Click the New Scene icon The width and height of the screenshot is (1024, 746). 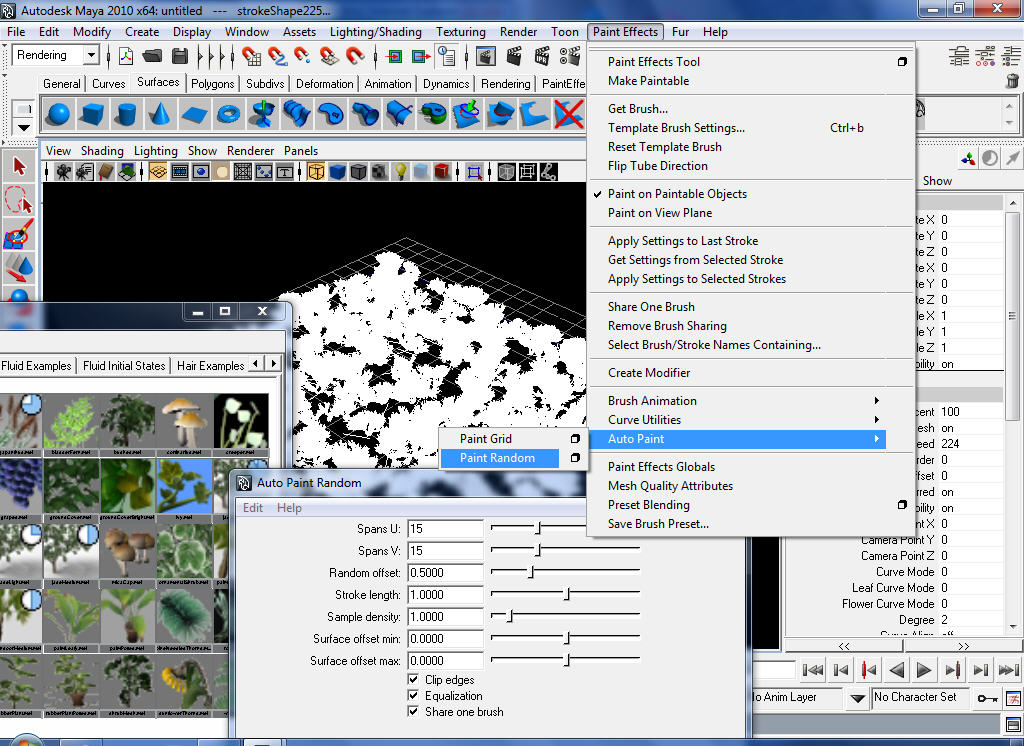[125, 56]
